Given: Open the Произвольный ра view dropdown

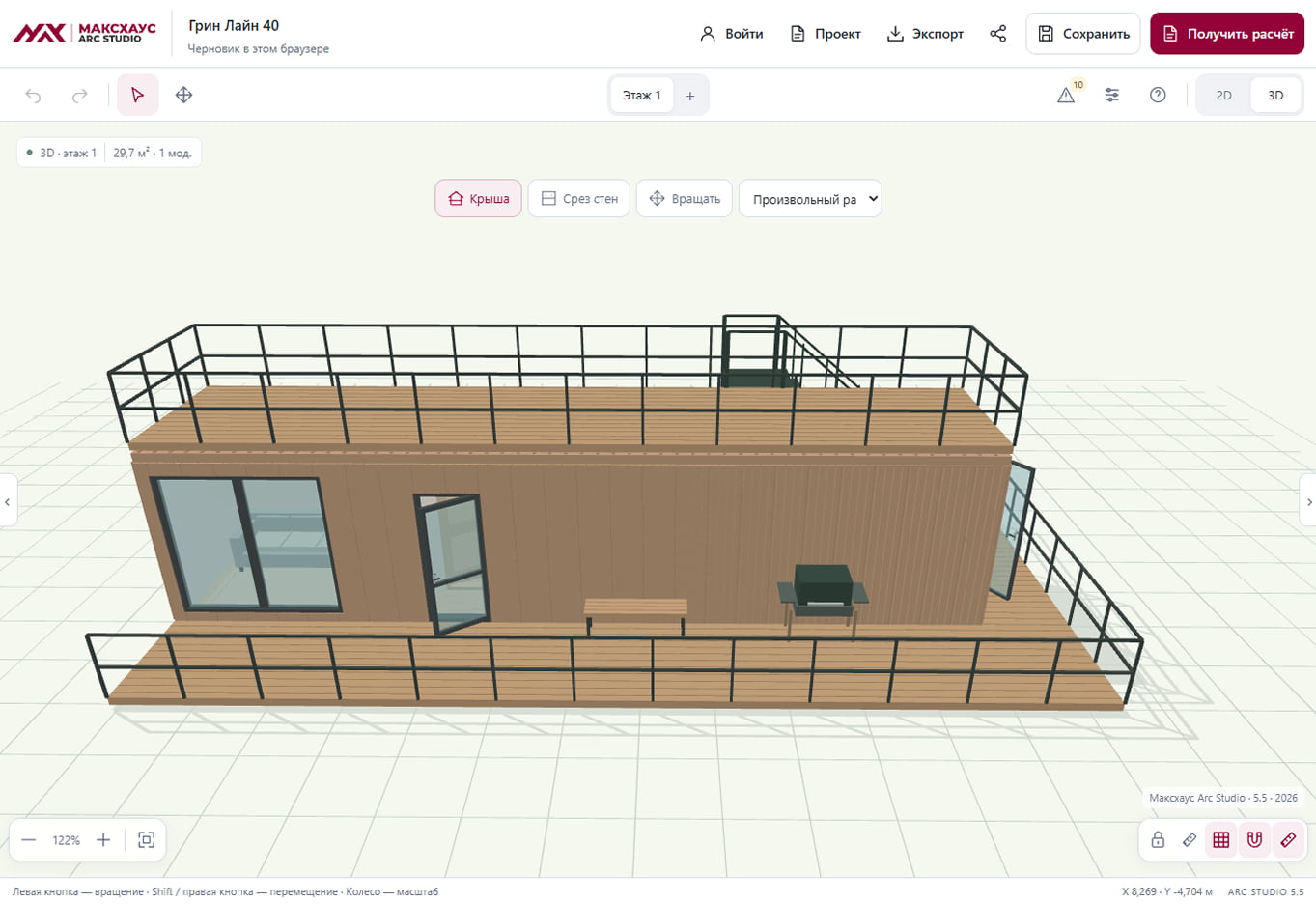Looking at the screenshot, I should click(x=810, y=199).
